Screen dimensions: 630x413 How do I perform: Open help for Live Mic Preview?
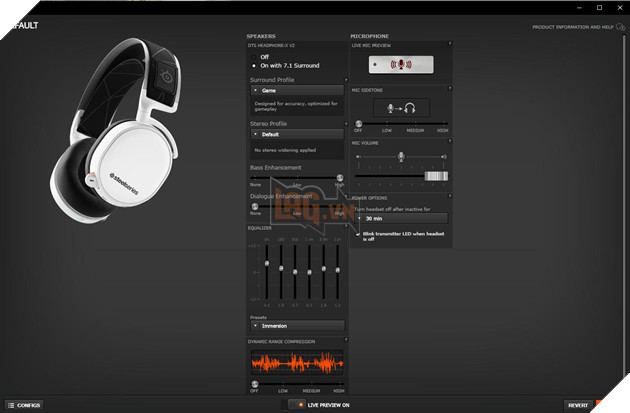[x=450, y=43]
